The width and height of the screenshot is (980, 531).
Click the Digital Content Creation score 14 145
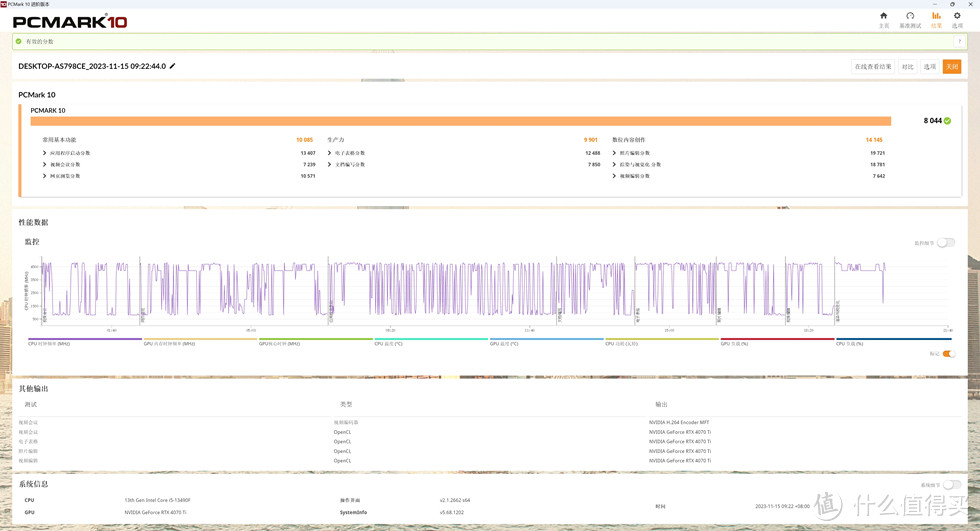coord(874,140)
